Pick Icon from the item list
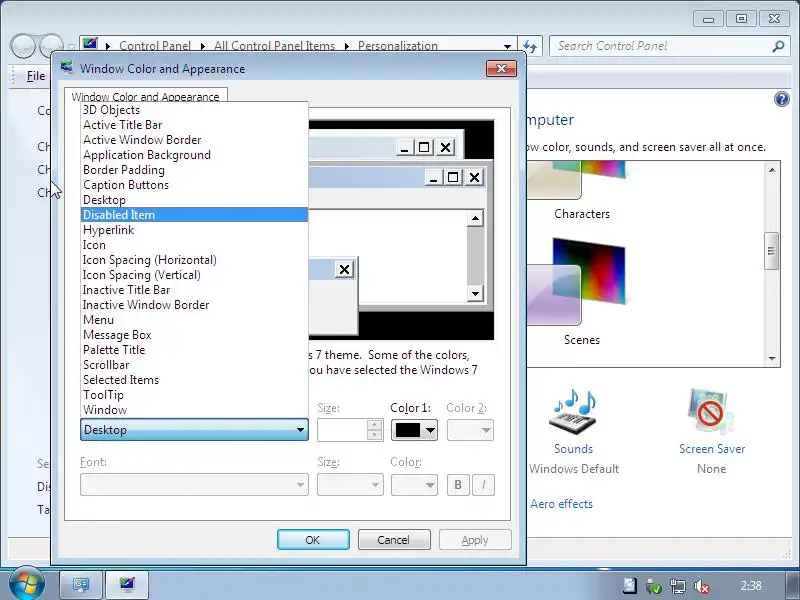Image resolution: width=800 pixels, height=600 pixels. click(x=194, y=245)
